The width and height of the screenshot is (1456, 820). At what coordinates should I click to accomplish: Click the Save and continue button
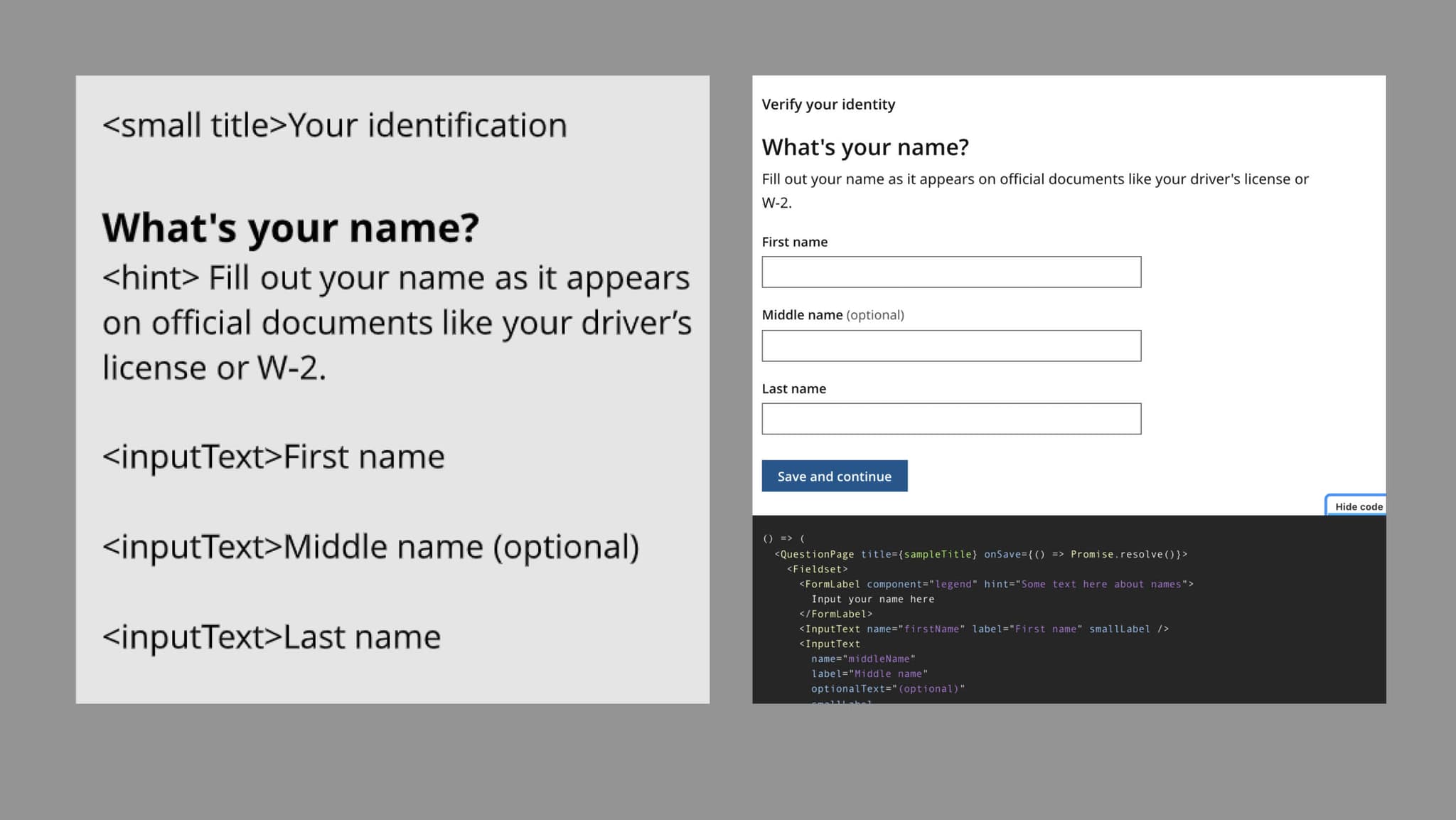click(834, 475)
